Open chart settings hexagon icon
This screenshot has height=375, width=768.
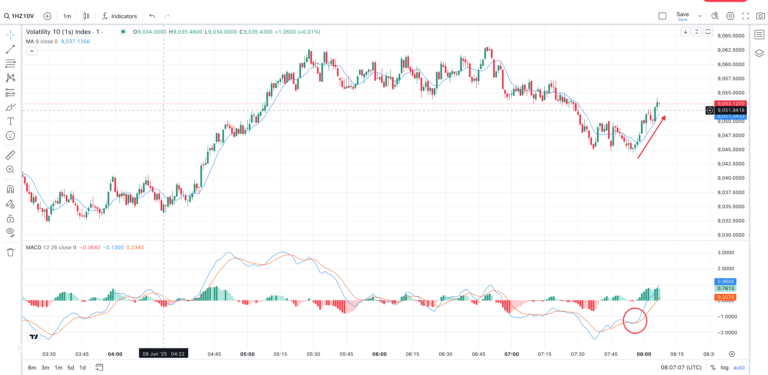coord(730,16)
